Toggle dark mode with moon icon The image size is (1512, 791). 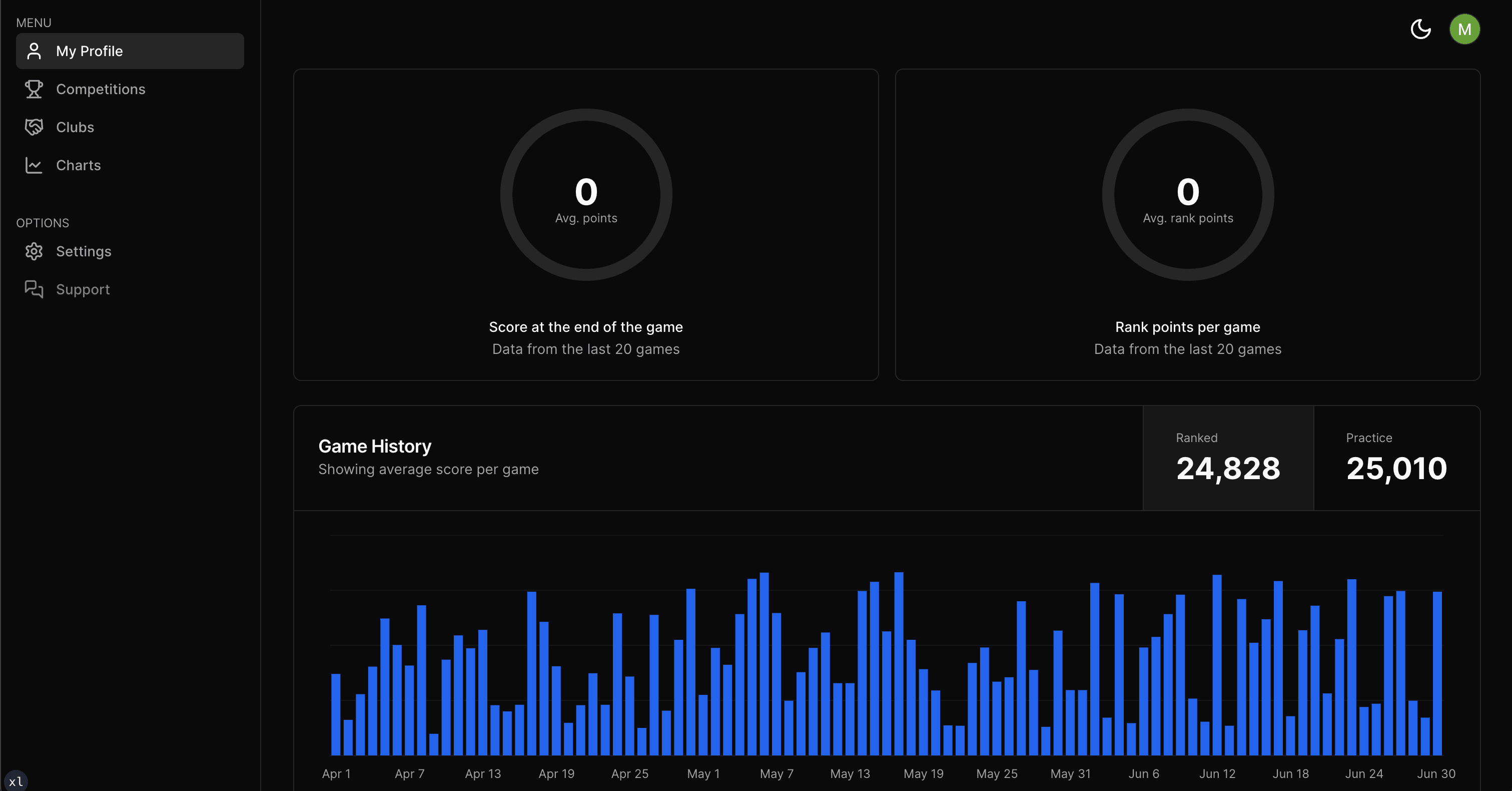point(1420,29)
